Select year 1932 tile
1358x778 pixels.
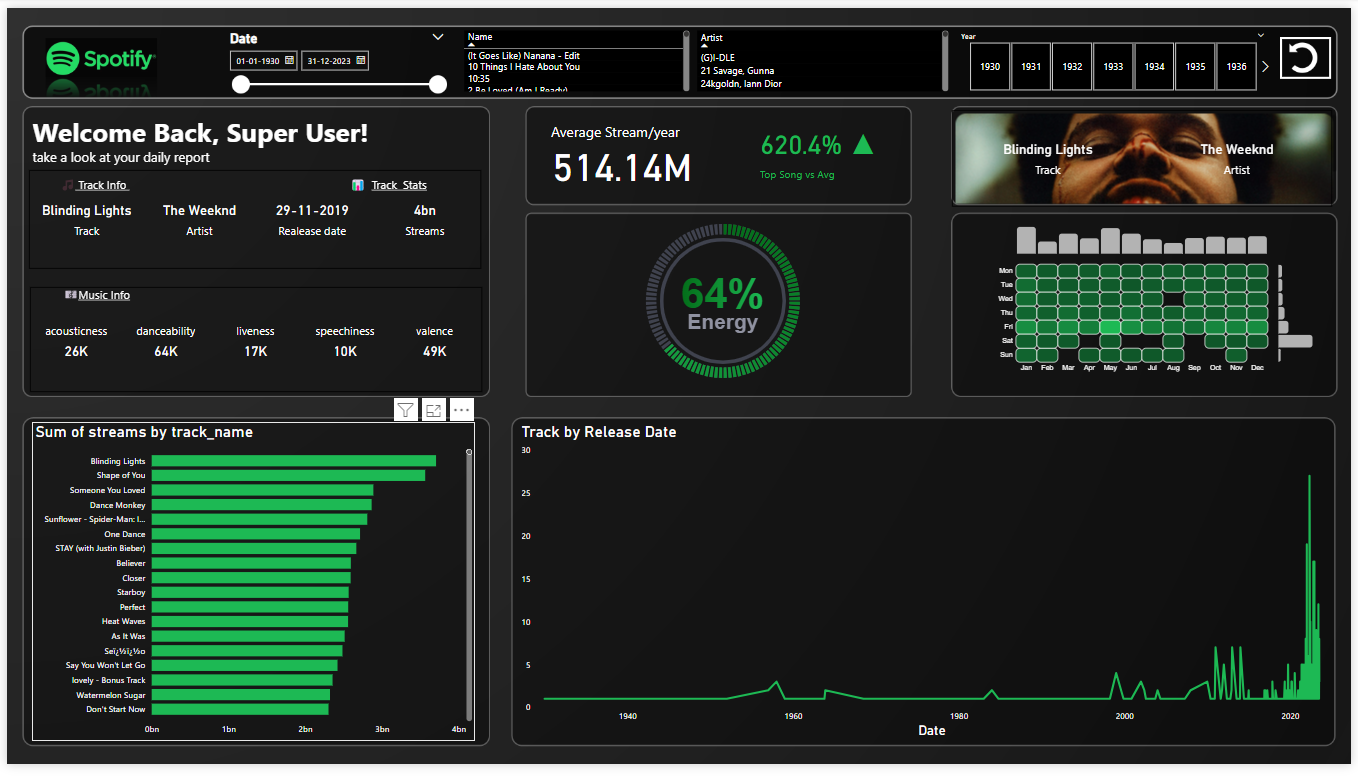coord(1072,66)
